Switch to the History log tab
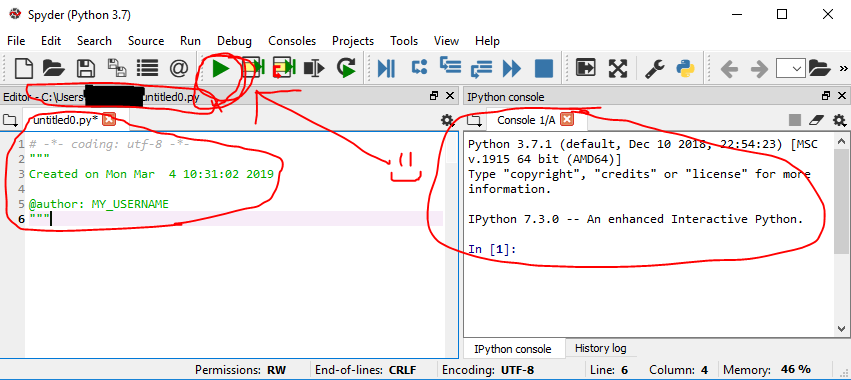This screenshot has height=380, width=851. click(600, 348)
